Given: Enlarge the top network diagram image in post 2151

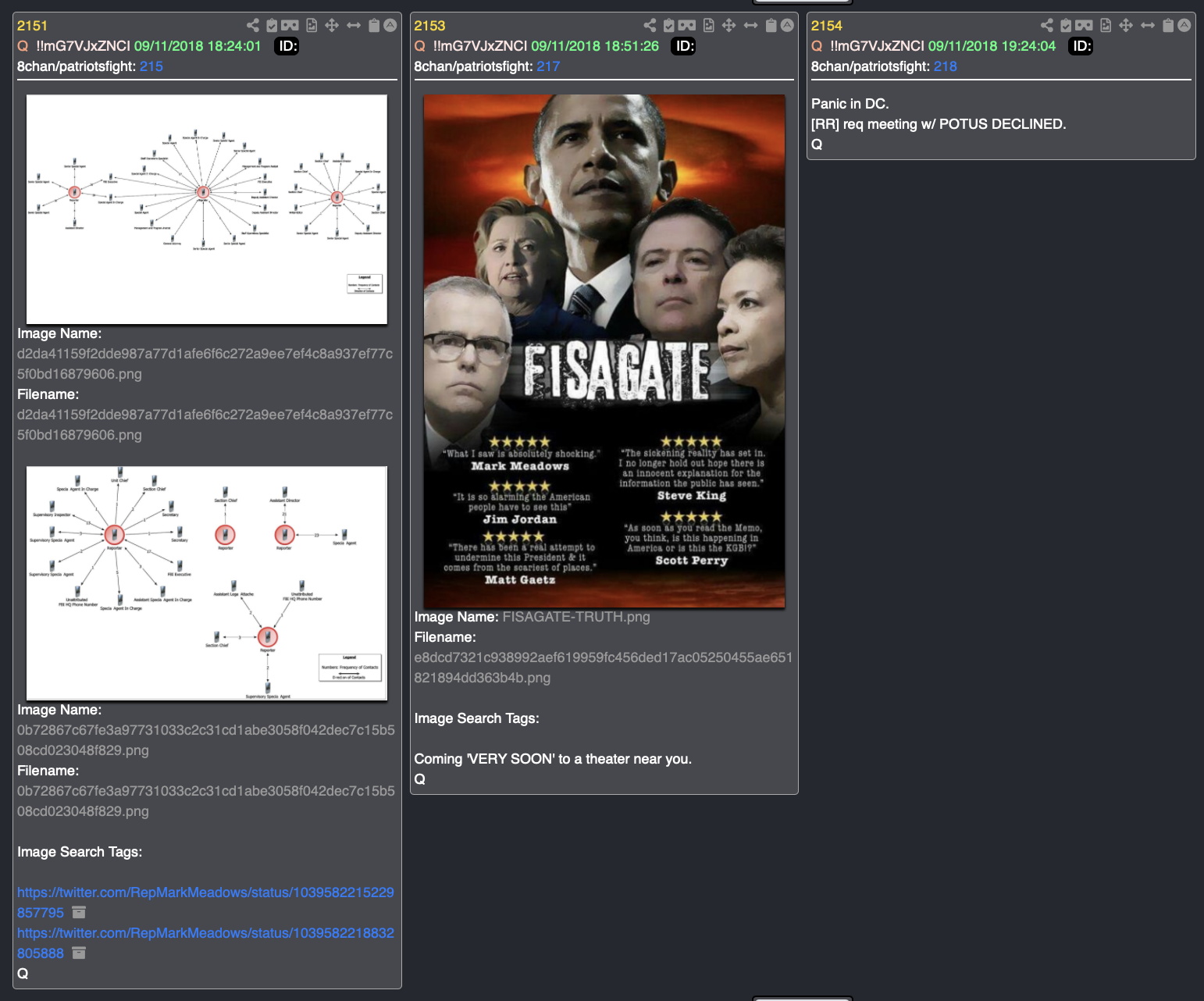Looking at the screenshot, I should (207, 209).
